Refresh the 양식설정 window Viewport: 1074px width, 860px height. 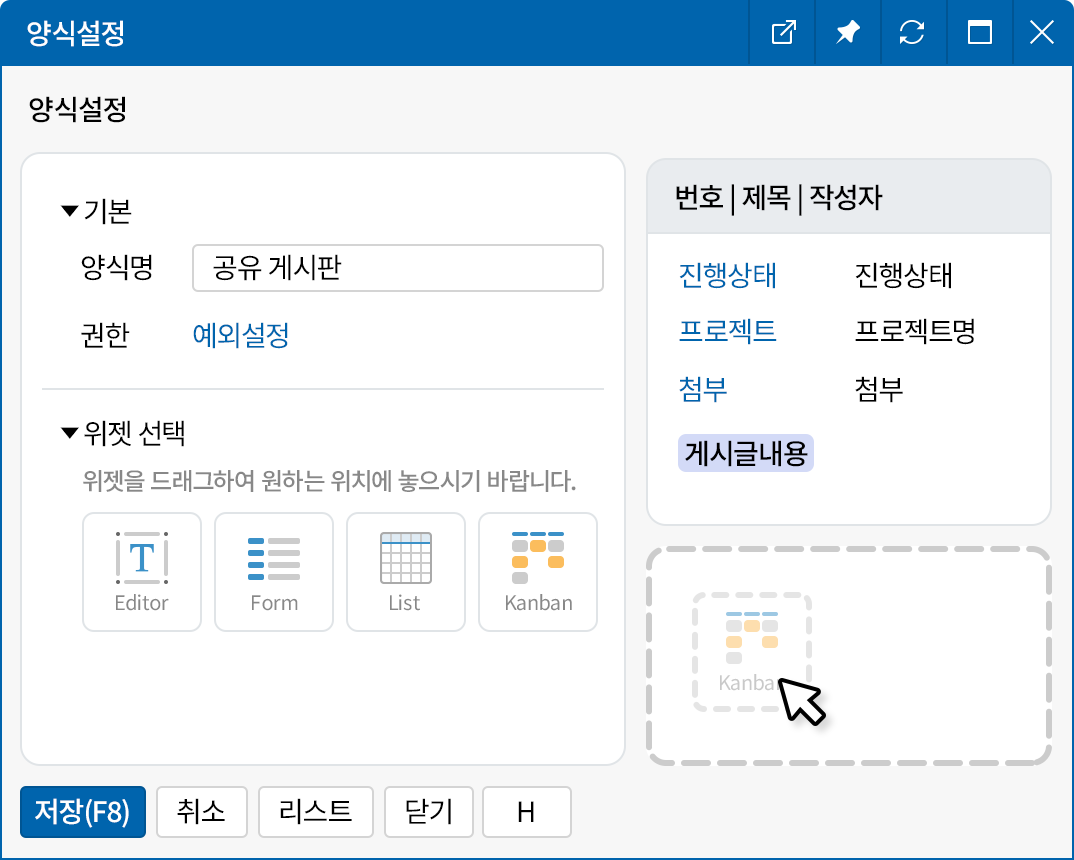coord(913,32)
